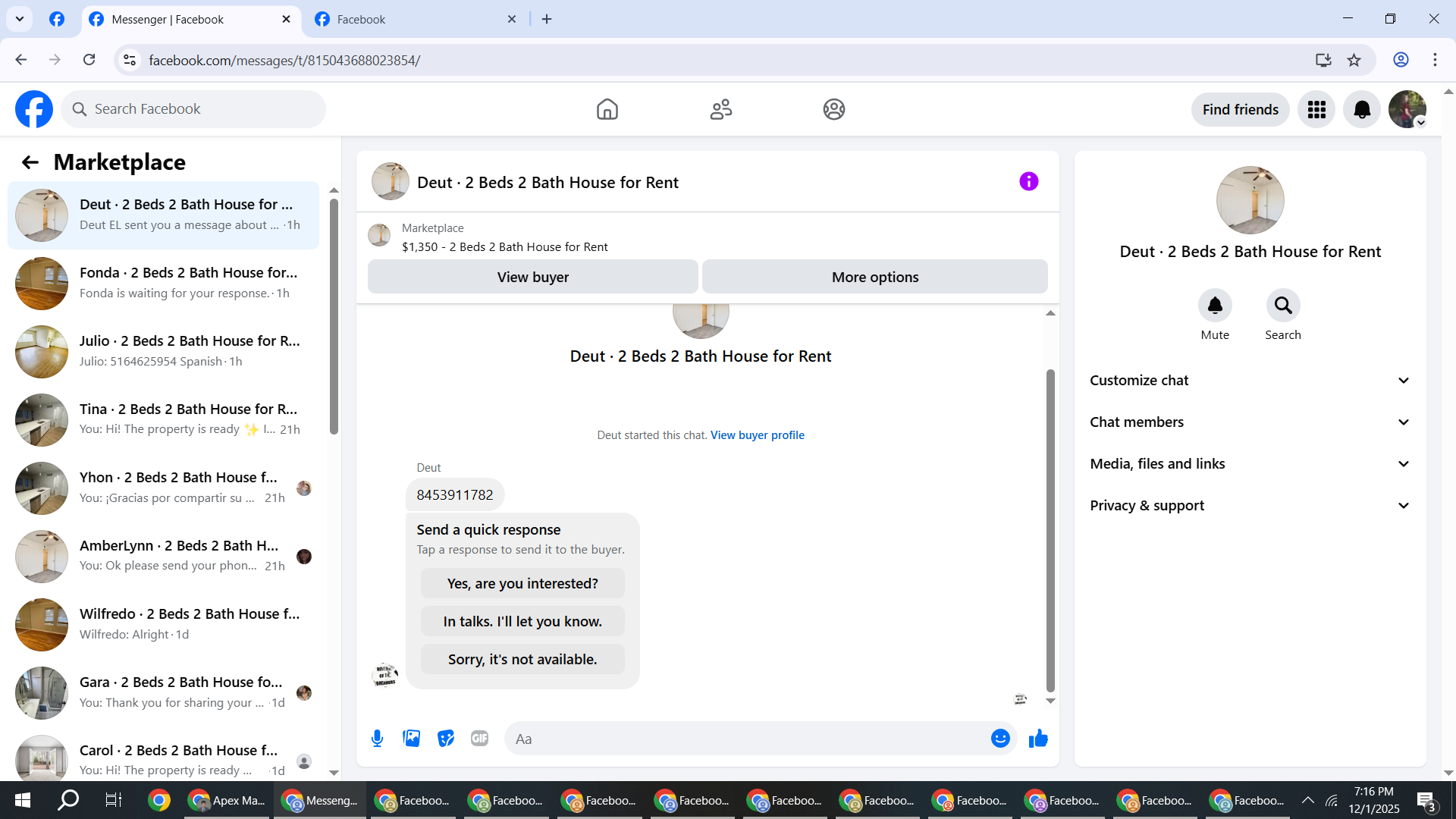Expand Privacy & support section
The width and height of the screenshot is (1456, 819).
pos(1250,506)
